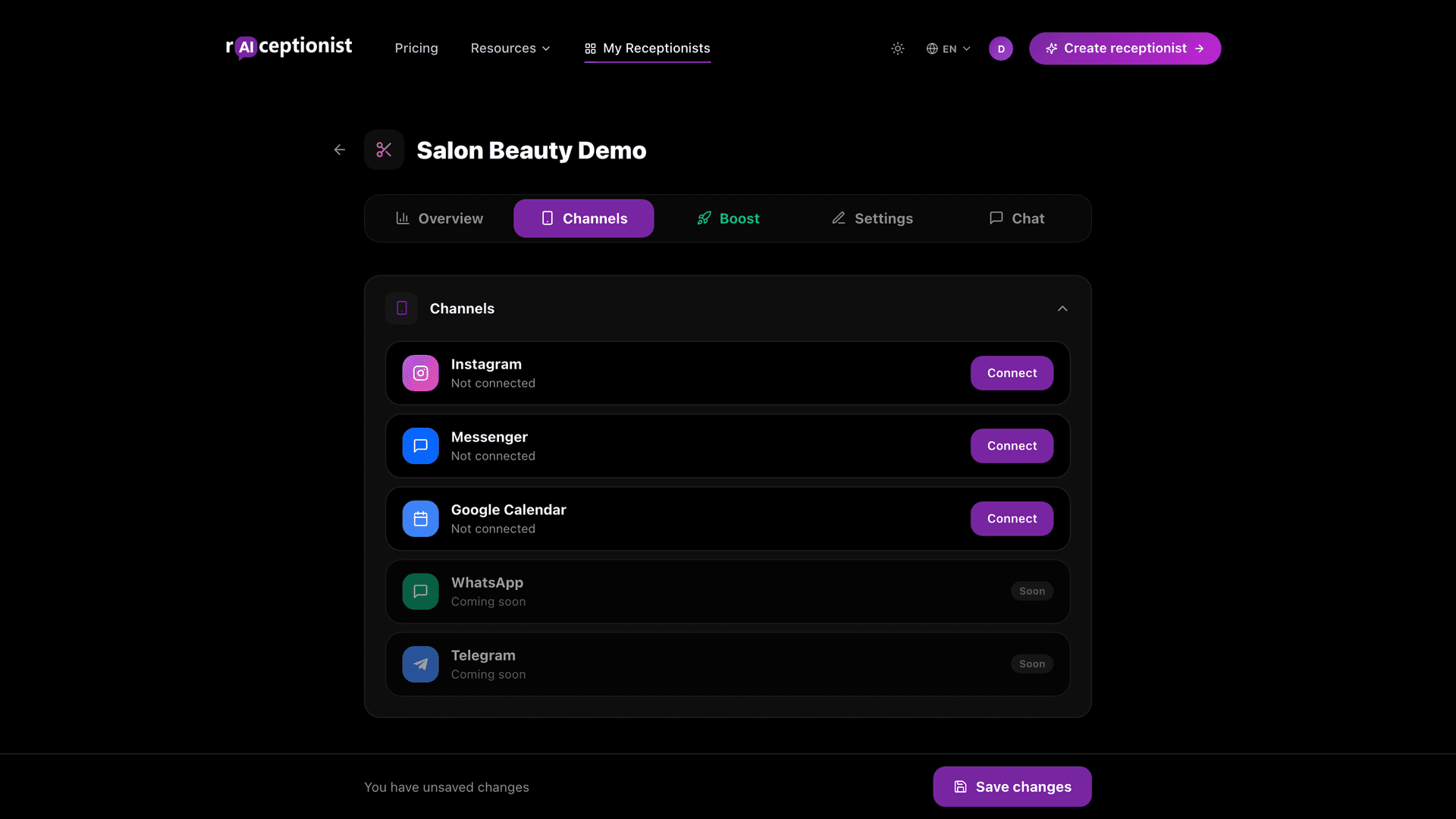Open My Receptionists

click(648, 49)
